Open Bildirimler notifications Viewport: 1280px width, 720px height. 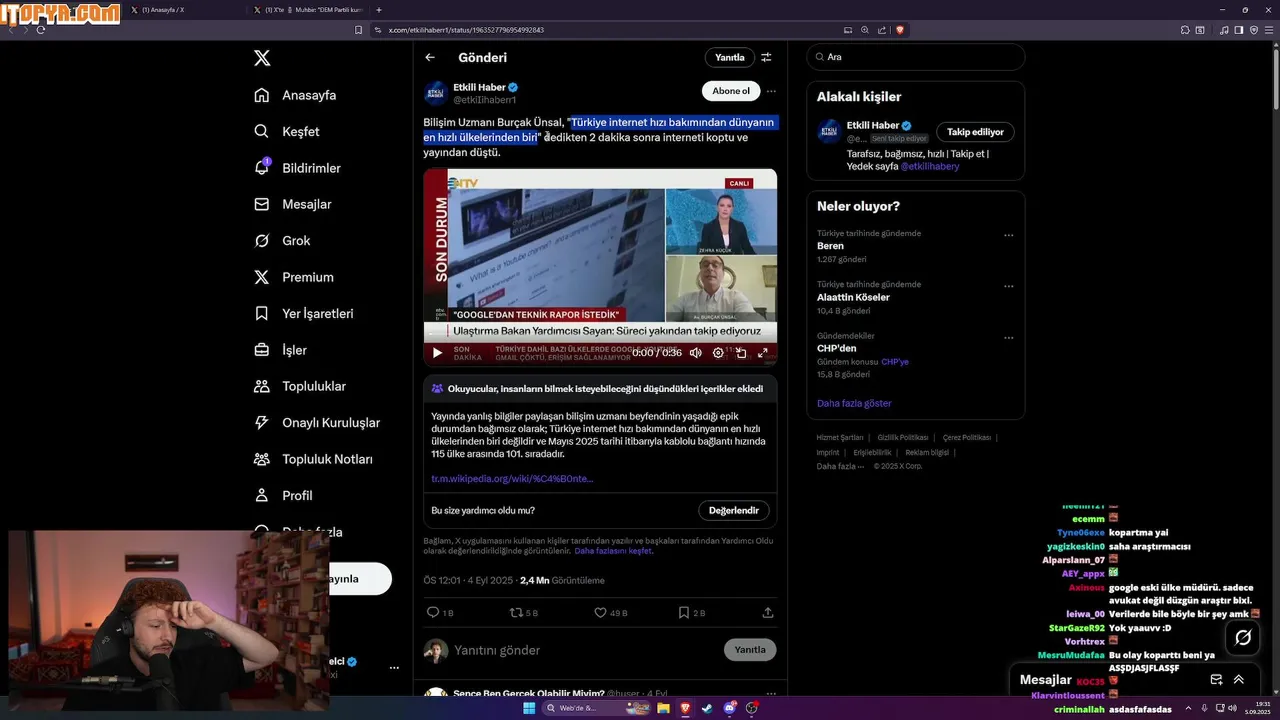point(297,168)
